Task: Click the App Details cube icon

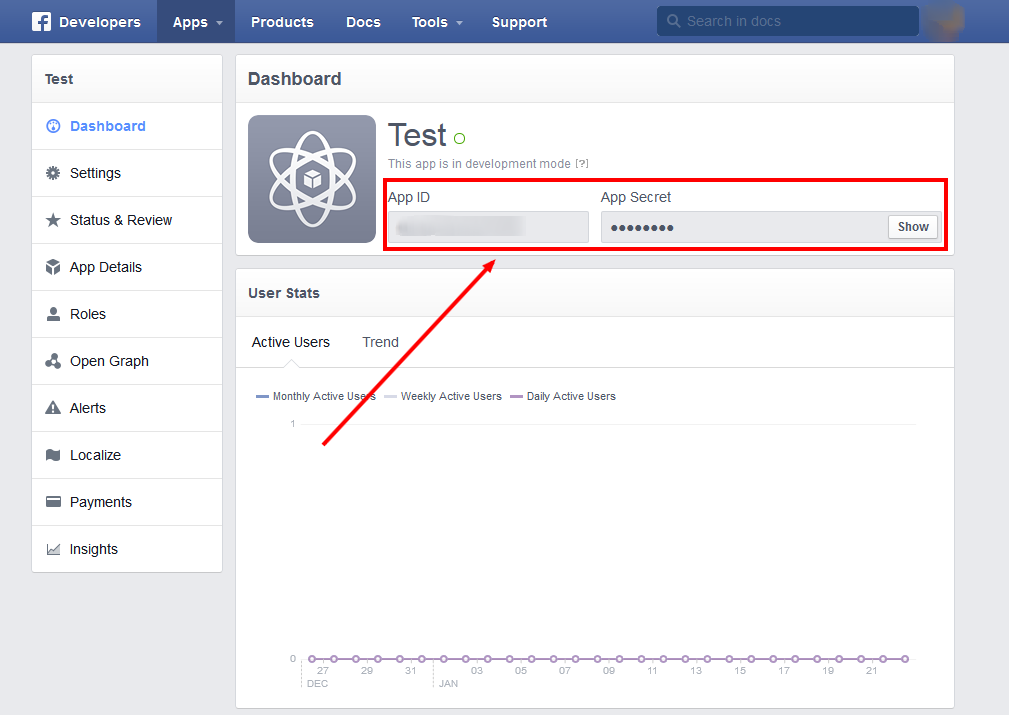Action: pyautogui.click(x=54, y=267)
